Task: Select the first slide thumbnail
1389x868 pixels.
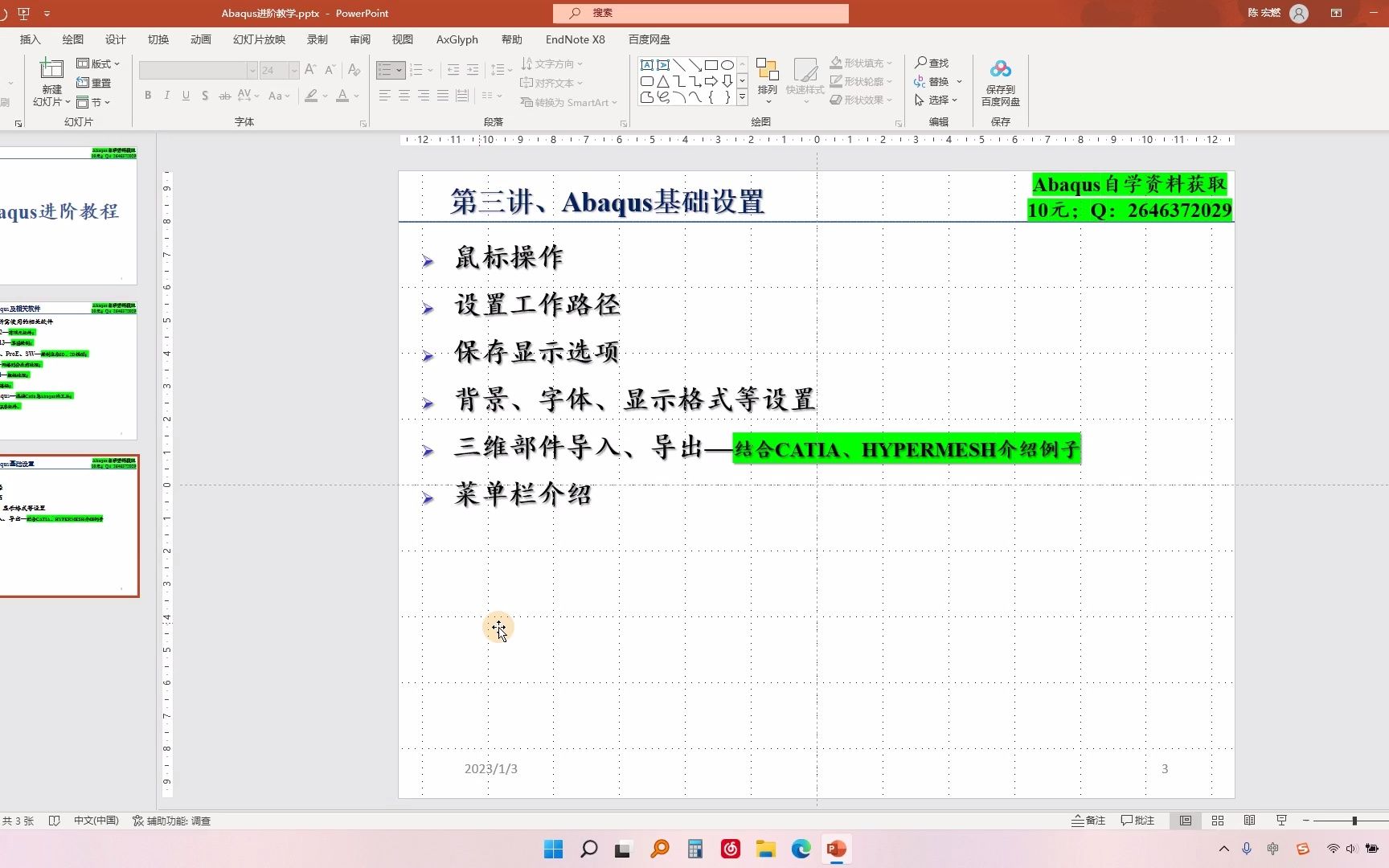Action: click(68, 215)
